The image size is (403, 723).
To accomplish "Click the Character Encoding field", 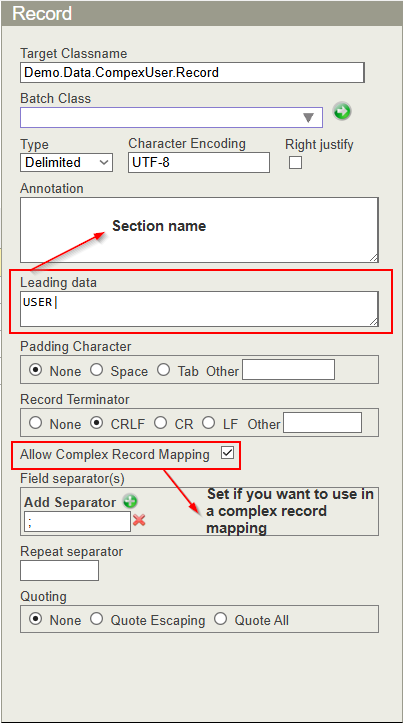I will coord(199,162).
